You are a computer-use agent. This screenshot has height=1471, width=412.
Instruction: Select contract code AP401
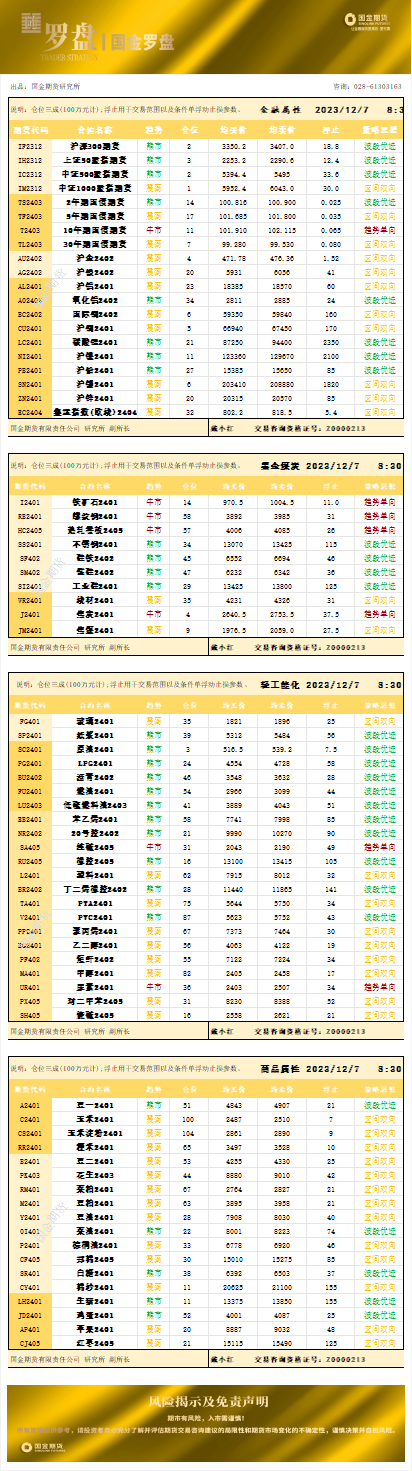30,1330
